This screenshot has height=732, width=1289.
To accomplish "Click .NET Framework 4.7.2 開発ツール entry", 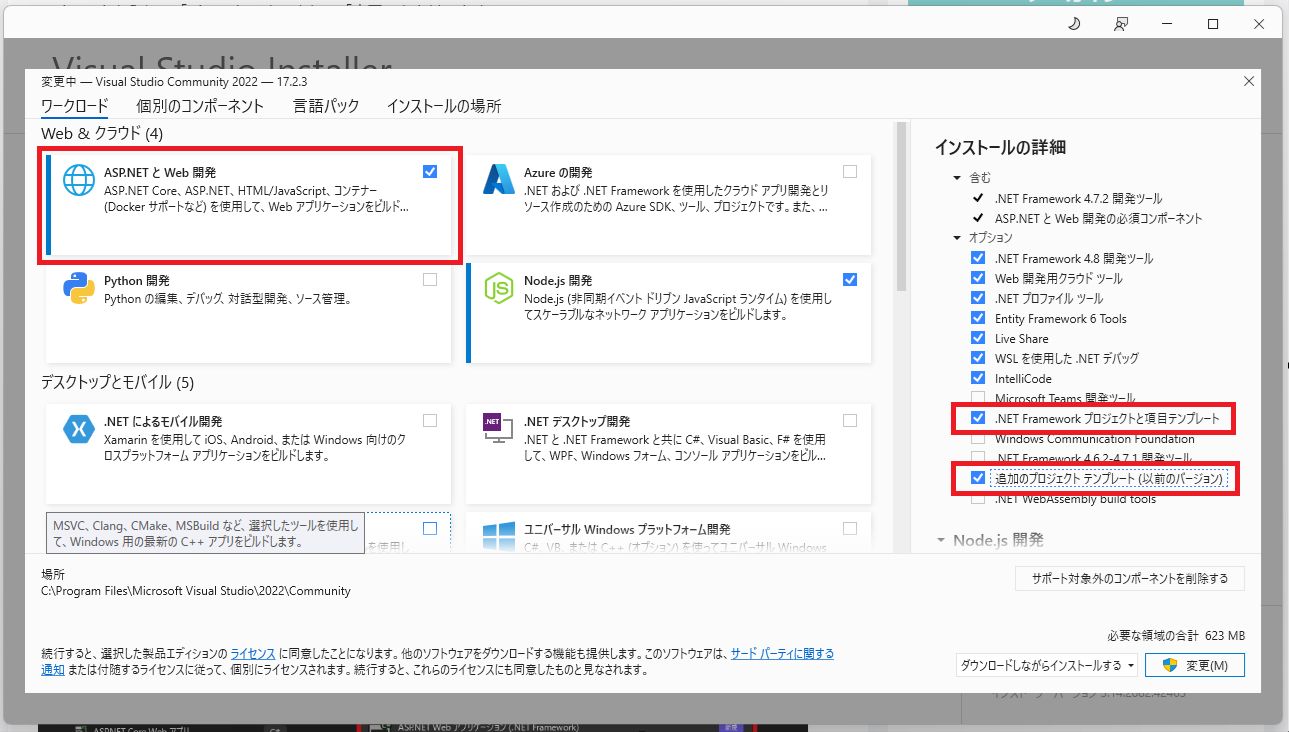I will pyautogui.click(x=1078, y=198).
